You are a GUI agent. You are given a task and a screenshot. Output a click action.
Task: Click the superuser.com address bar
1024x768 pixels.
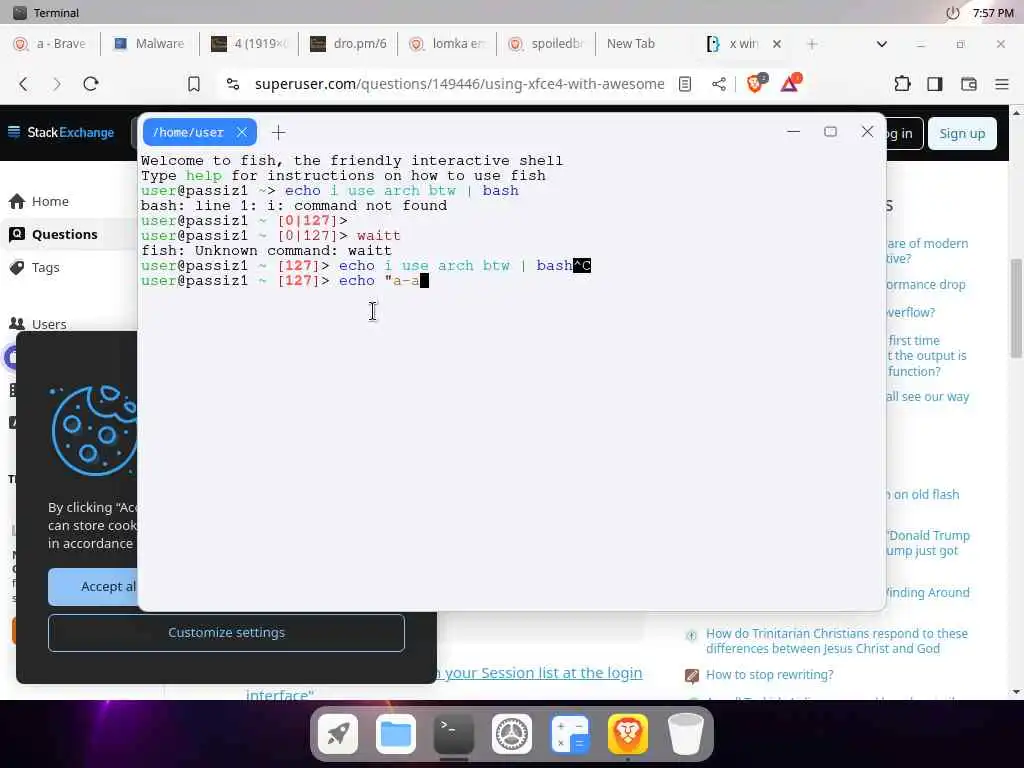pyautogui.click(x=459, y=84)
